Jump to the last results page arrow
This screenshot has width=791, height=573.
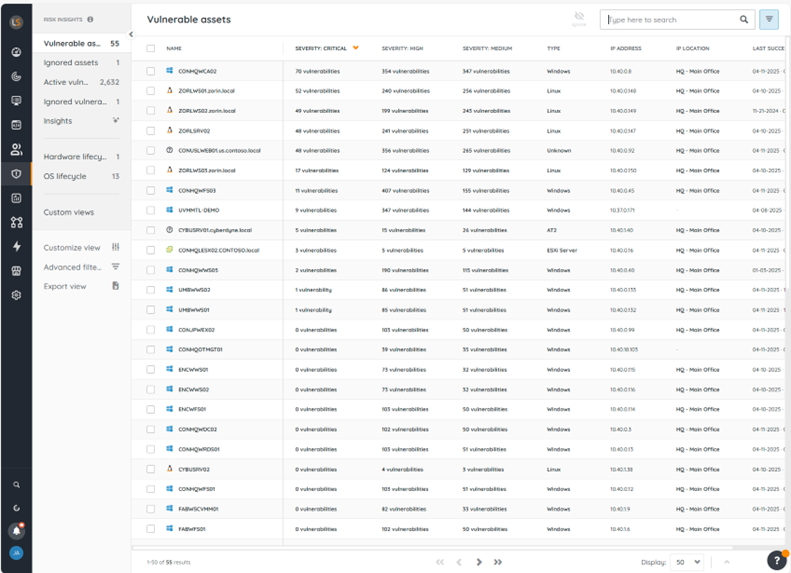tap(498, 562)
